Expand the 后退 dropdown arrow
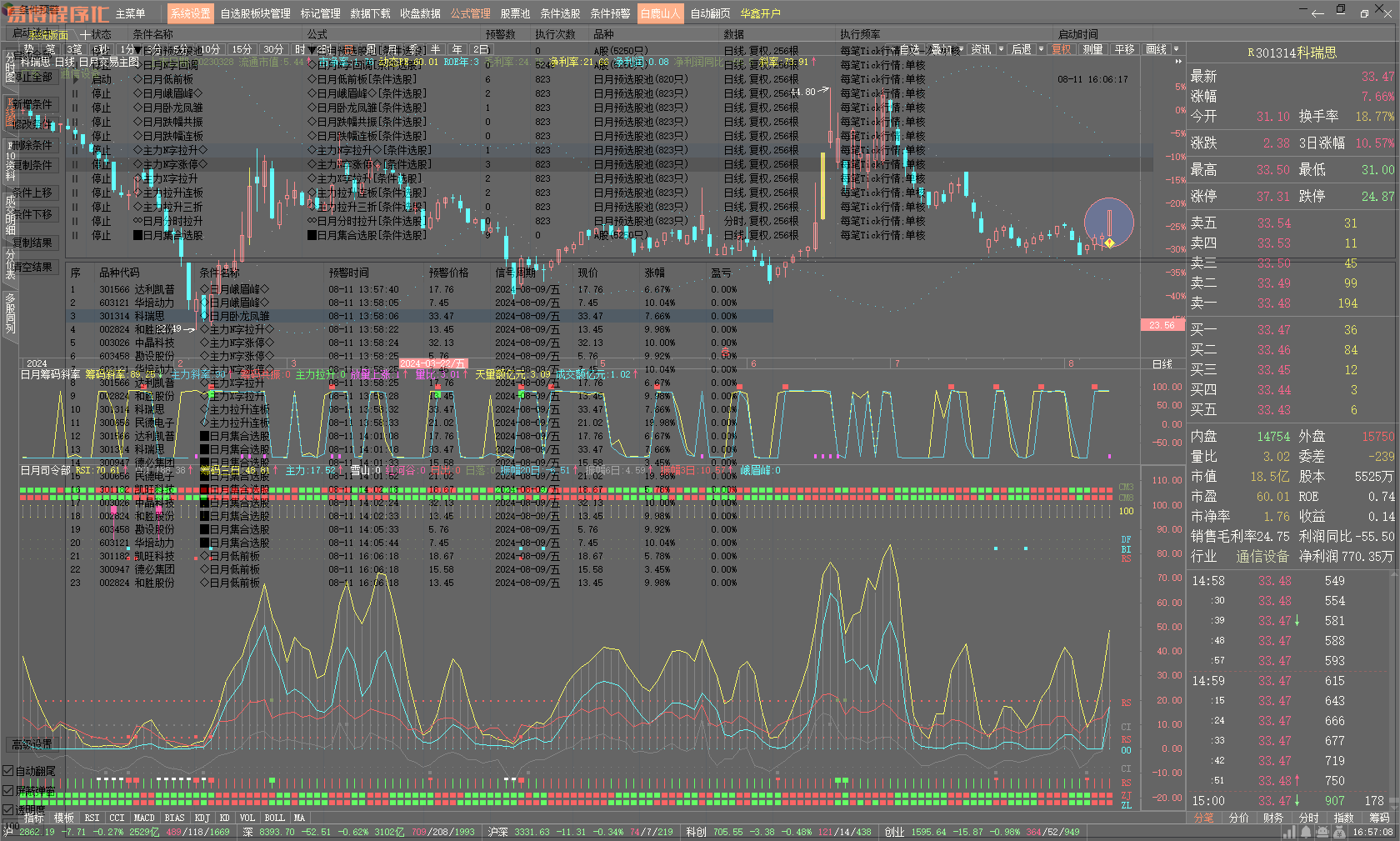The image size is (1400, 841). click(1041, 50)
